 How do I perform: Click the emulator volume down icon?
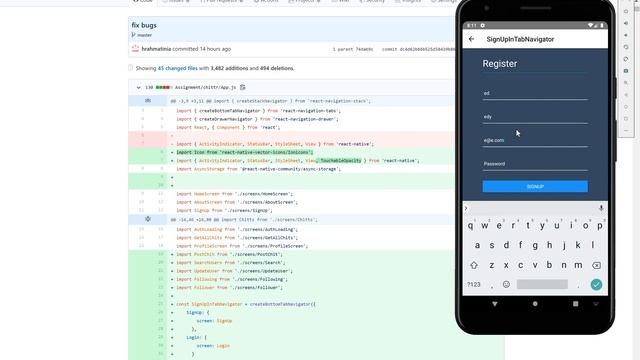tap(626, 35)
